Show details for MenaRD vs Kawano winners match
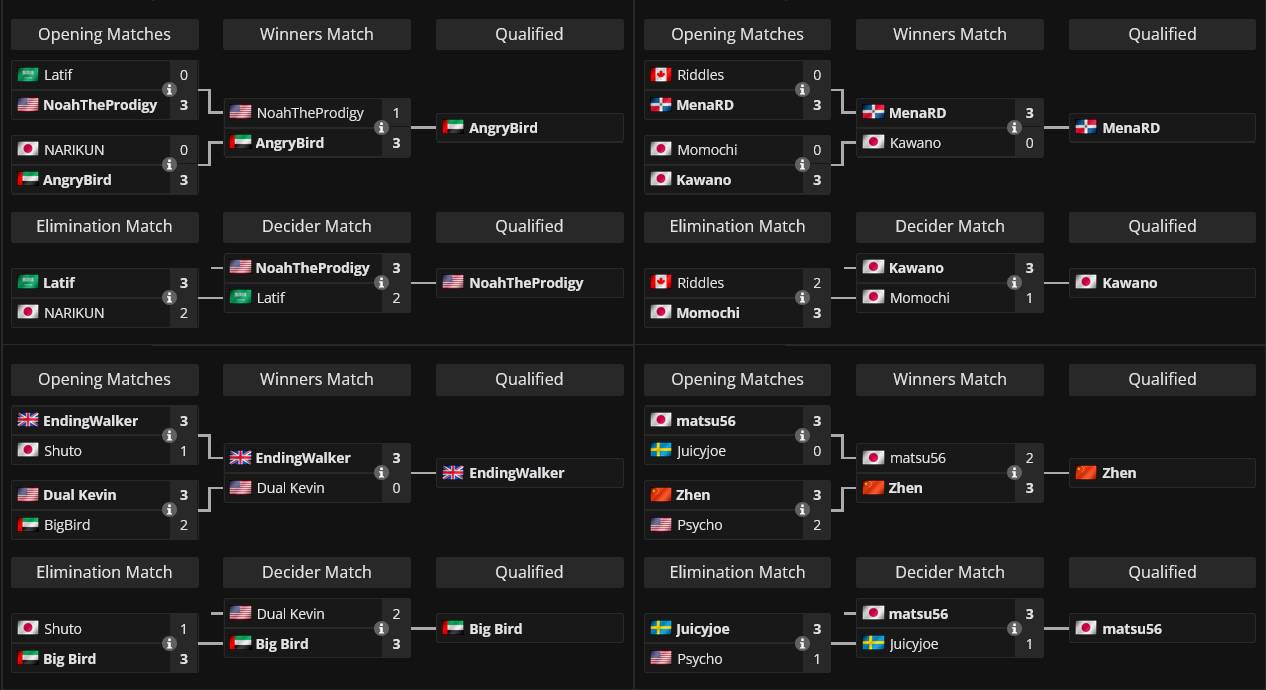 pos(1014,128)
